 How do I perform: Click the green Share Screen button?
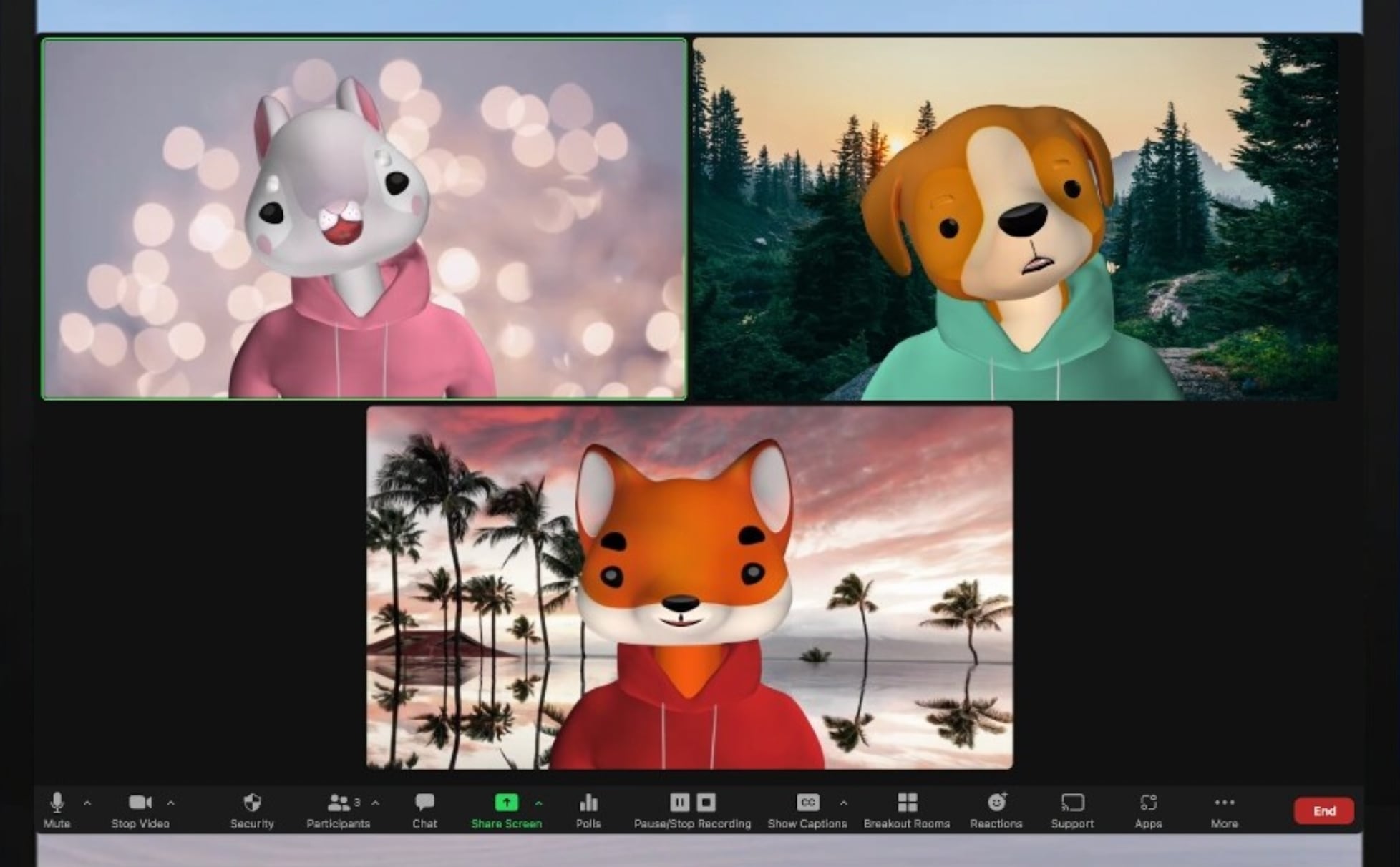point(506,803)
